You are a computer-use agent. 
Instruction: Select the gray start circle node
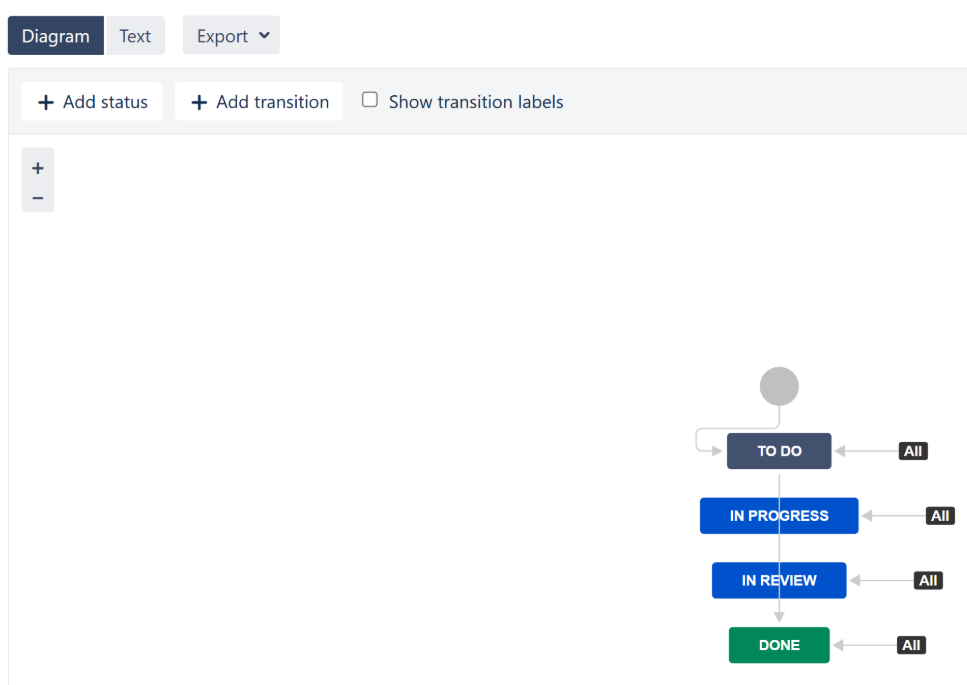click(779, 387)
